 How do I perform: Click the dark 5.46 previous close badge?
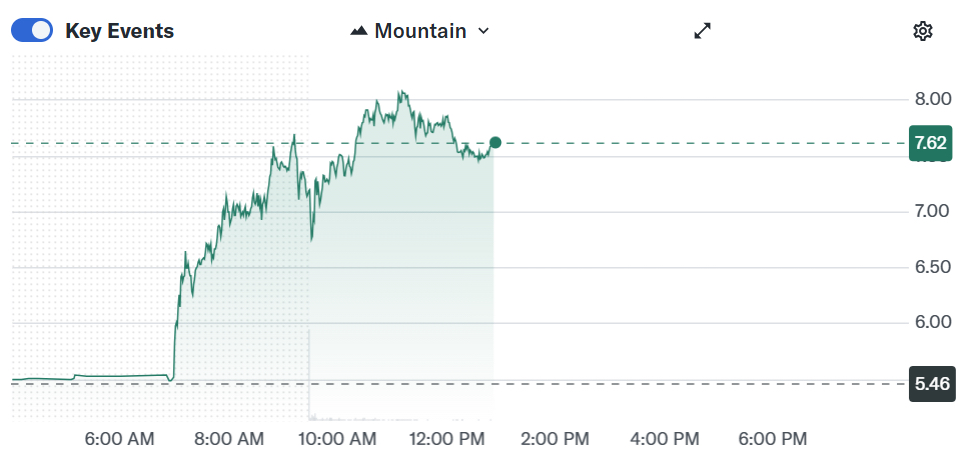point(930,383)
